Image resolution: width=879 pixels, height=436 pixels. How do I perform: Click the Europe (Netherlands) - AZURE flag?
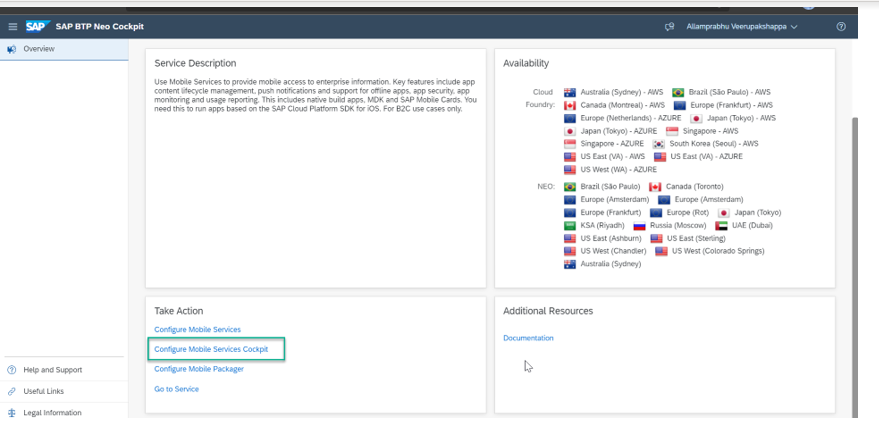point(570,118)
